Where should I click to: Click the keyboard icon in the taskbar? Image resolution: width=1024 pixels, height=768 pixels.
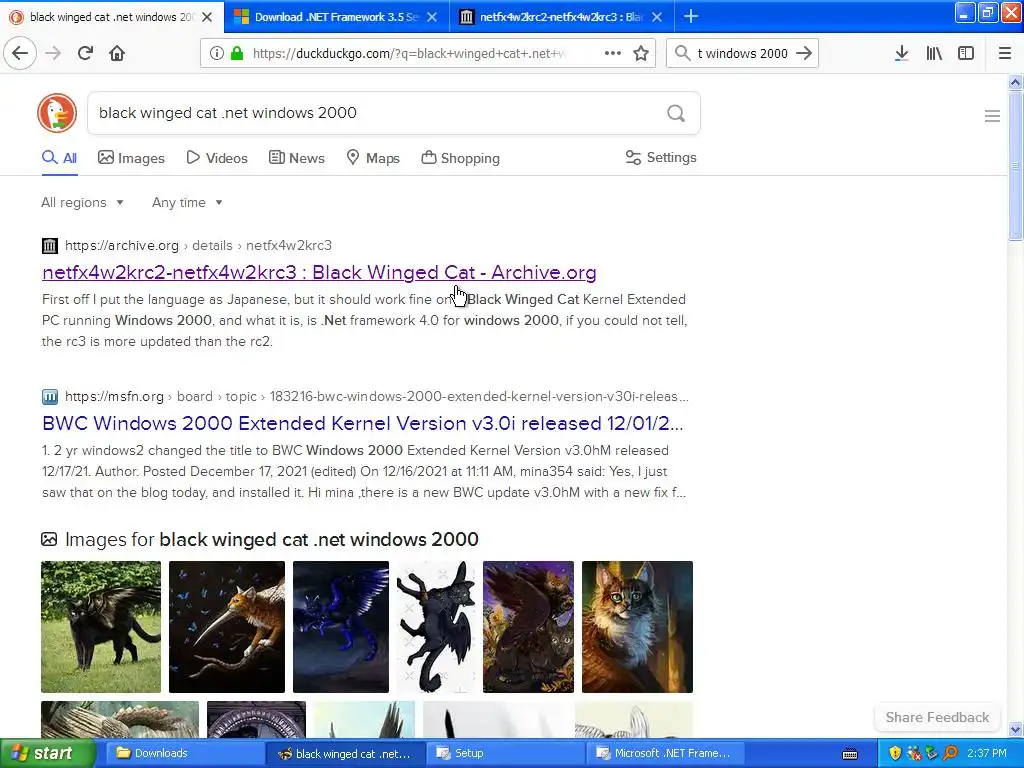850,754
